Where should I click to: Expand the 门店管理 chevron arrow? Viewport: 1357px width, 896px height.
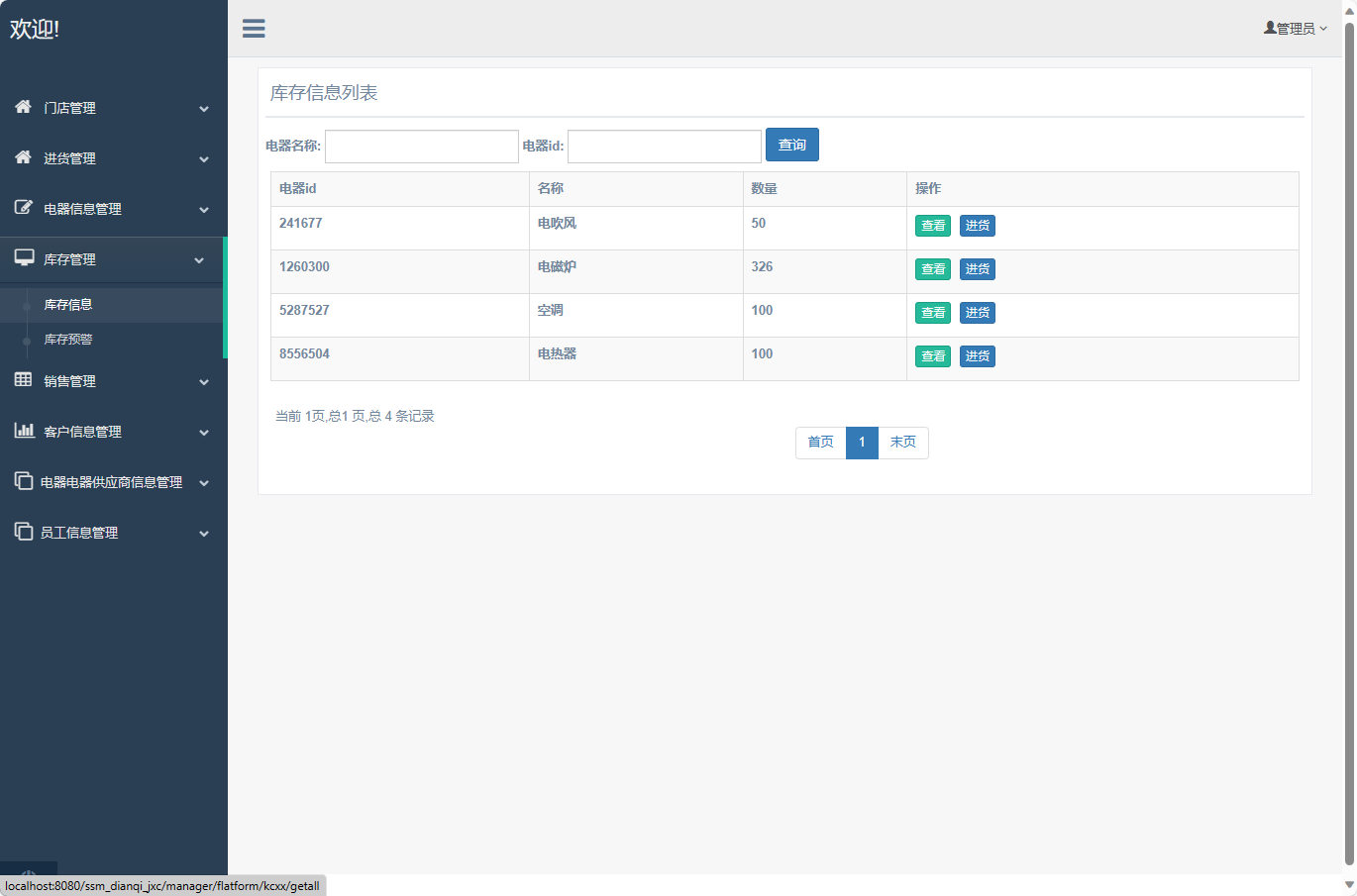click(204, 109)
